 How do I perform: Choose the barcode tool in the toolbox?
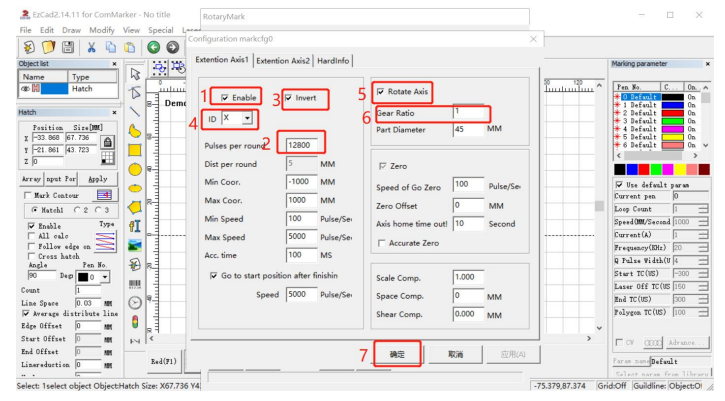[135, 283]
